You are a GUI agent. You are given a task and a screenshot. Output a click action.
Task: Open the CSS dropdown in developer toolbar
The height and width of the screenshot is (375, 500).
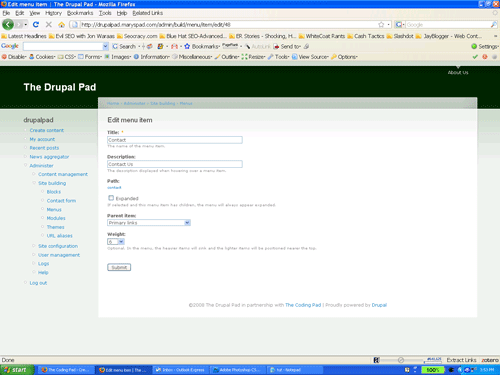tap(67, 57)
